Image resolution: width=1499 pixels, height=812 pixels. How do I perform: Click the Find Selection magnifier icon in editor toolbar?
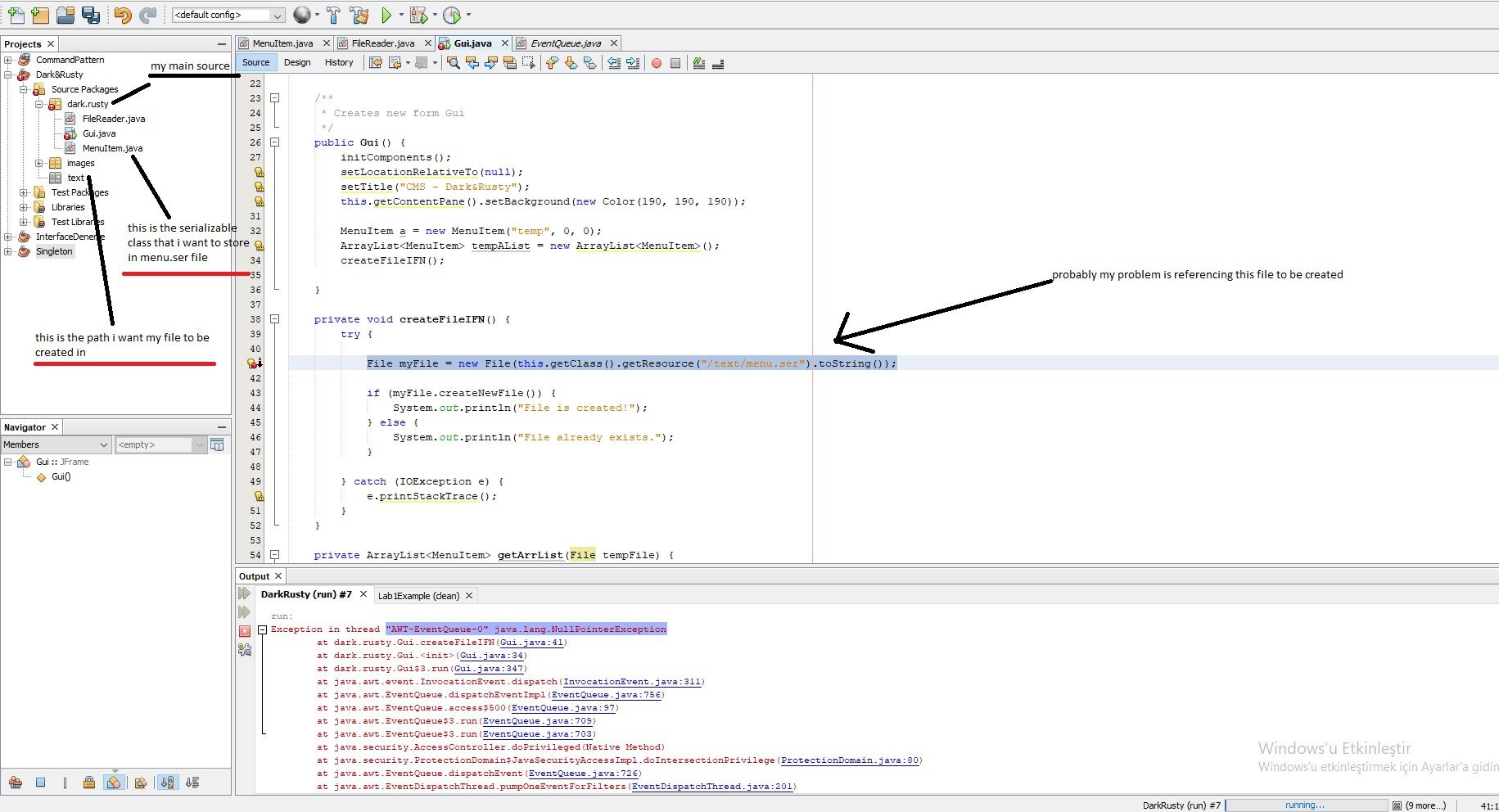point(454,63)
